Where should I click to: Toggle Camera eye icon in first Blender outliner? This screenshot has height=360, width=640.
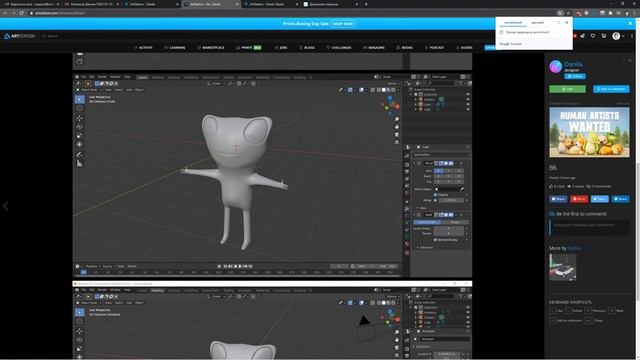pyautogui.click(x=468, y=99)
